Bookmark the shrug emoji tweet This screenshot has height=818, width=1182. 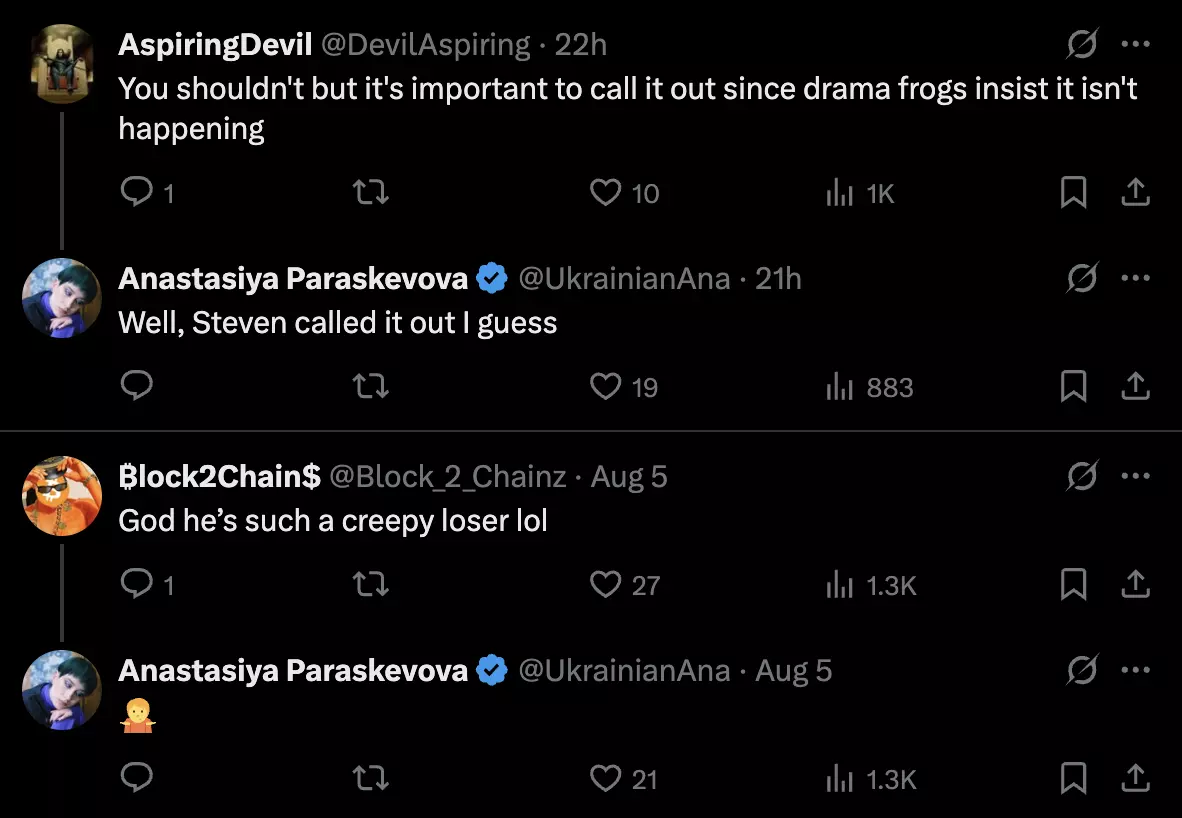coord(1073,778)
